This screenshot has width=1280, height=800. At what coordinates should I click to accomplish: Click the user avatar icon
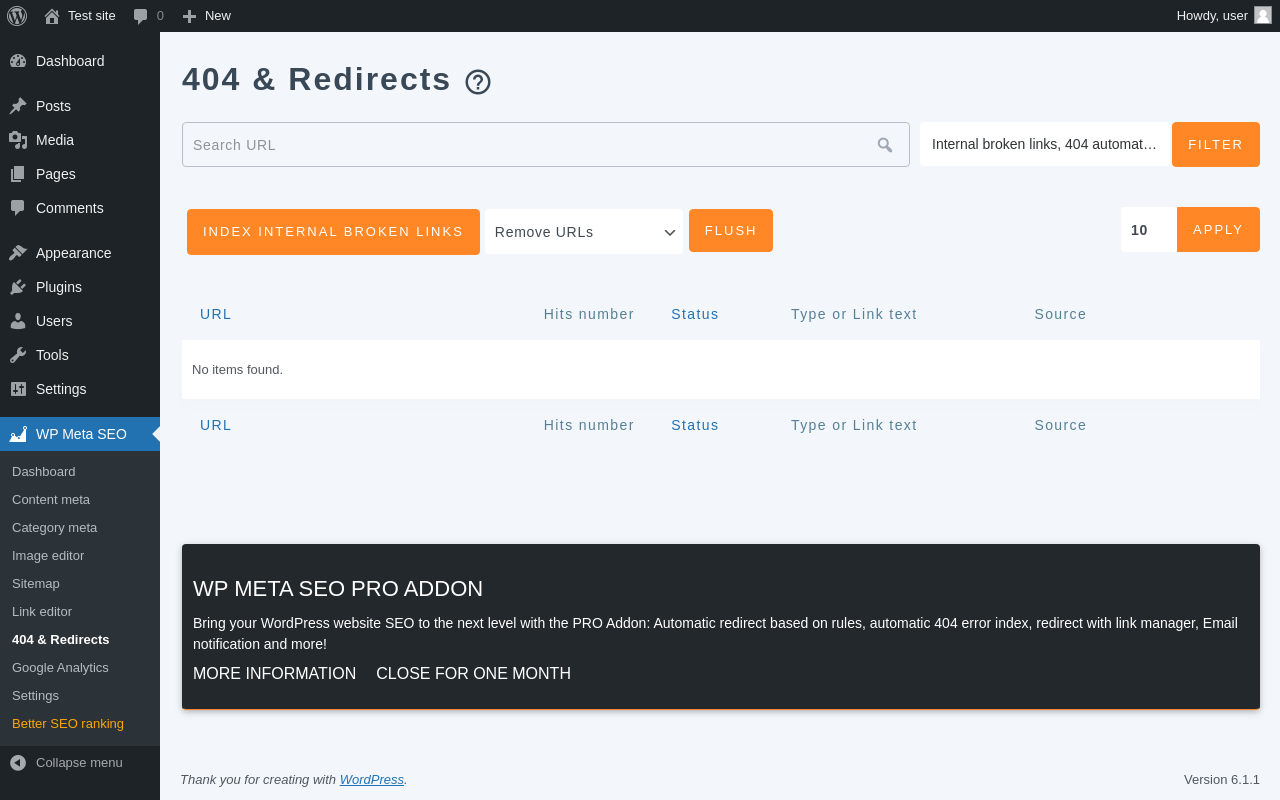pyautogui.click(x=1263, y=15)
